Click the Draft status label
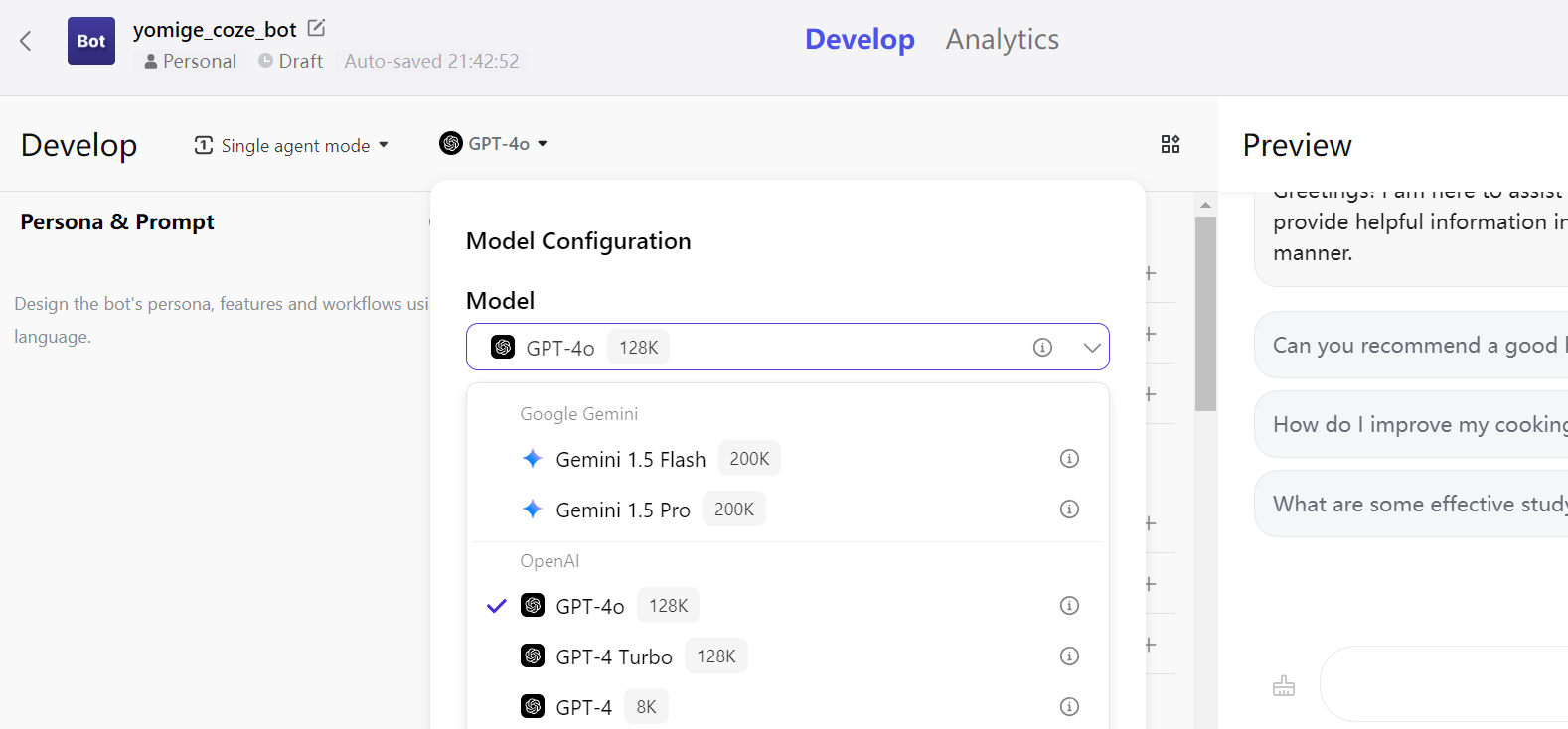This screenshot has width=1568, height=729. pos(290,61)
